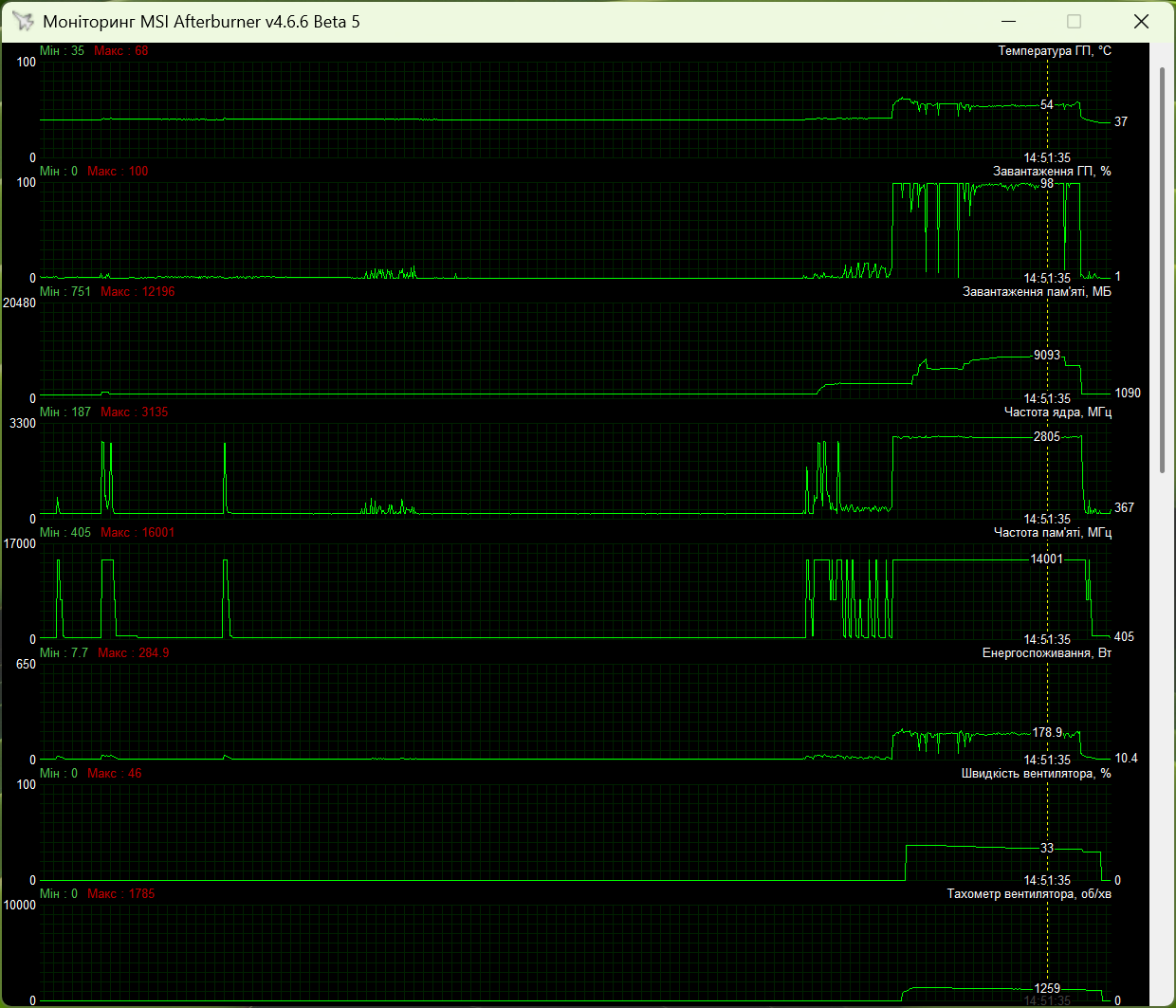The width and height of the screenshot is (1176, 1008).
Task: Click the 'Частота пам'яті, МГц' graph title
Action: tap(1053, 533)
